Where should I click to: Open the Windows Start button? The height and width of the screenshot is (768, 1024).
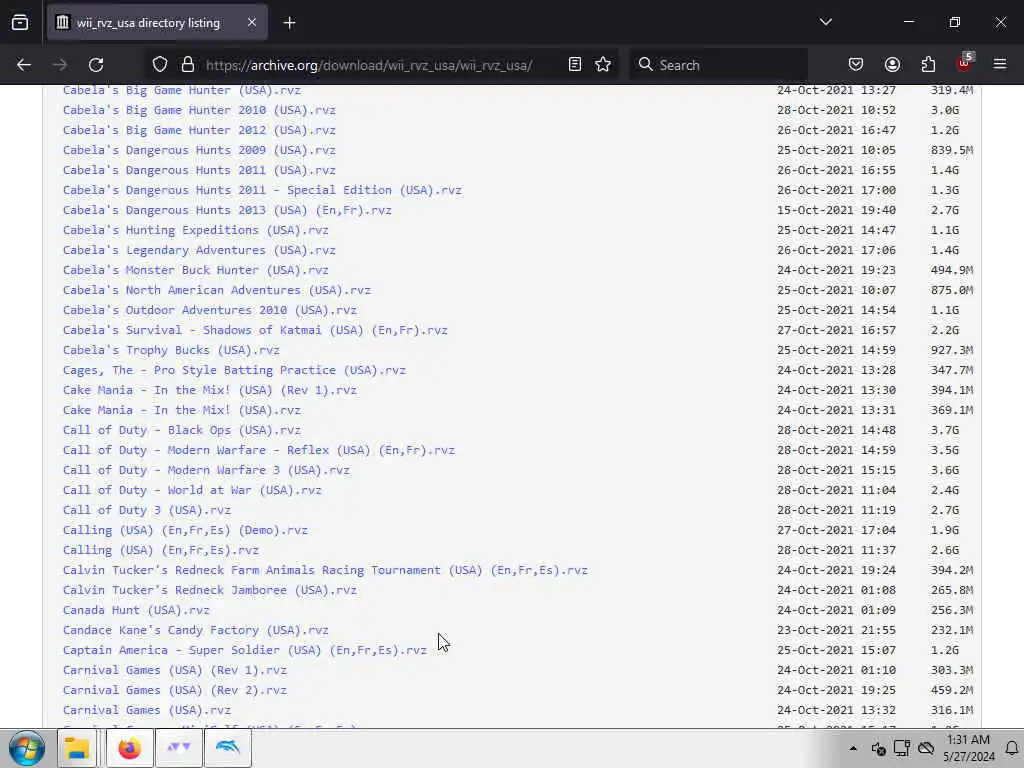(27, 748)
